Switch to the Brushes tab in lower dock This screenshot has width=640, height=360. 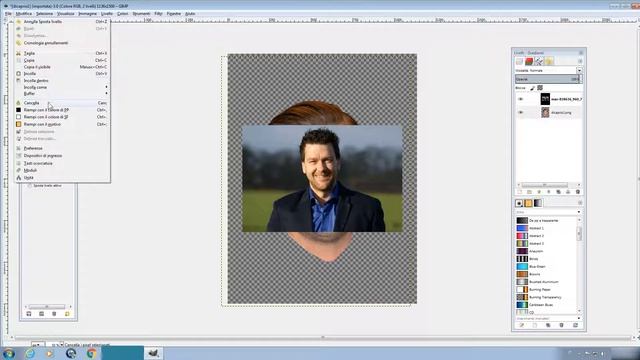519,203
